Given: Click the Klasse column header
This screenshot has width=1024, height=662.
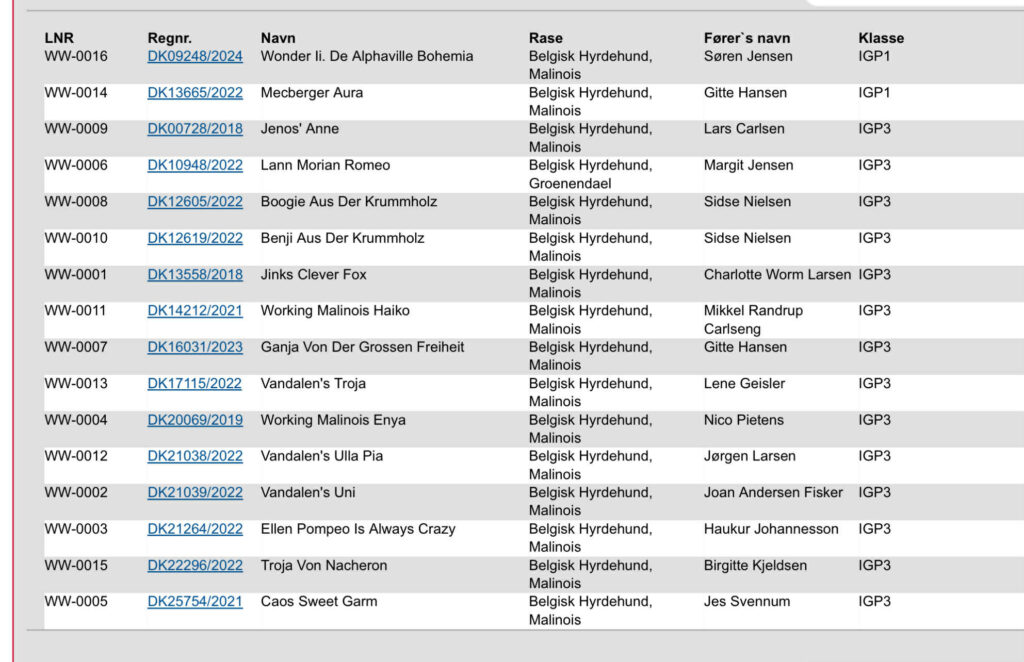Looking at the screenshot, I should click(880, 38).
